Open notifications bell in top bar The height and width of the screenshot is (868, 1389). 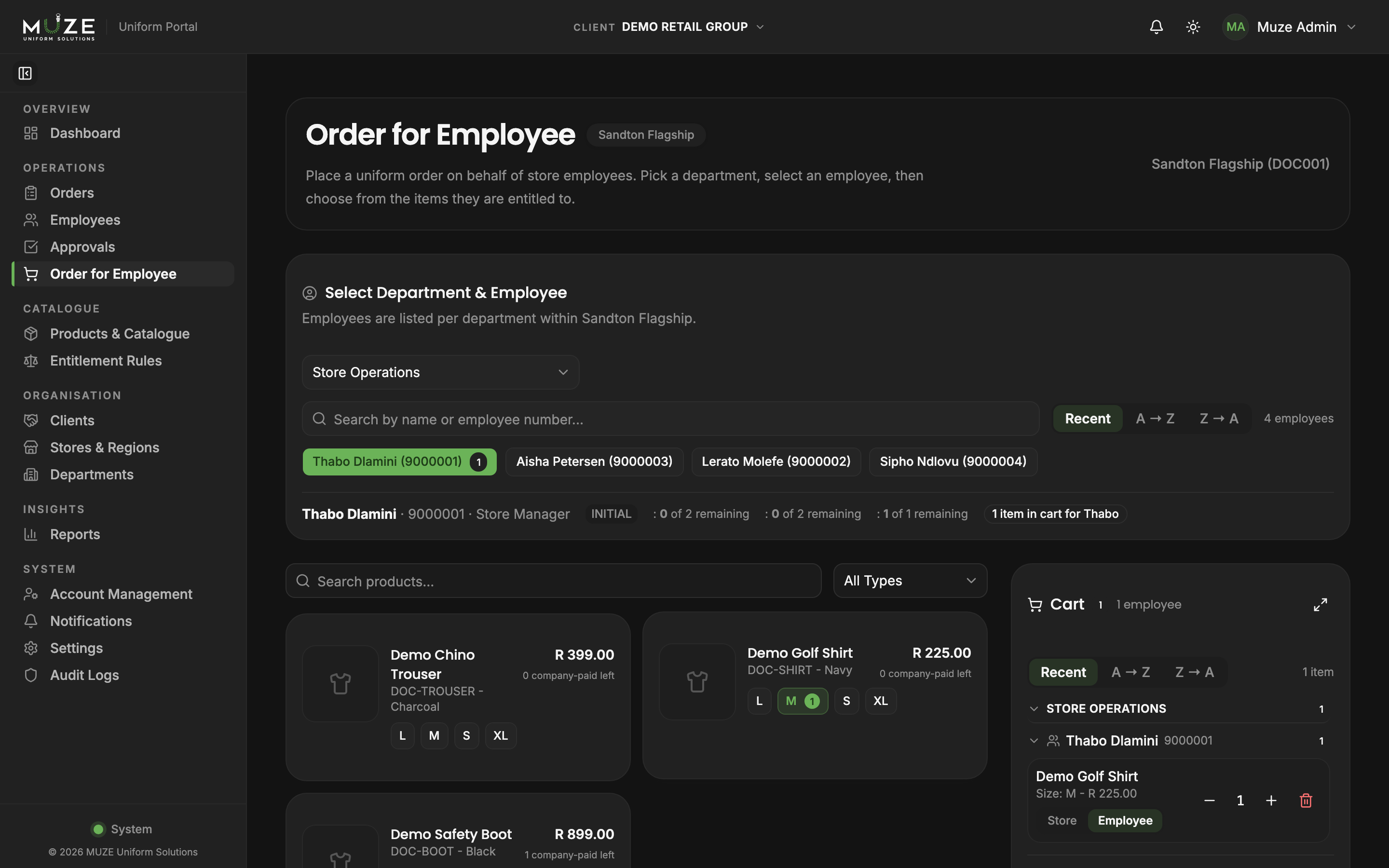click(x=1156, y=27)
